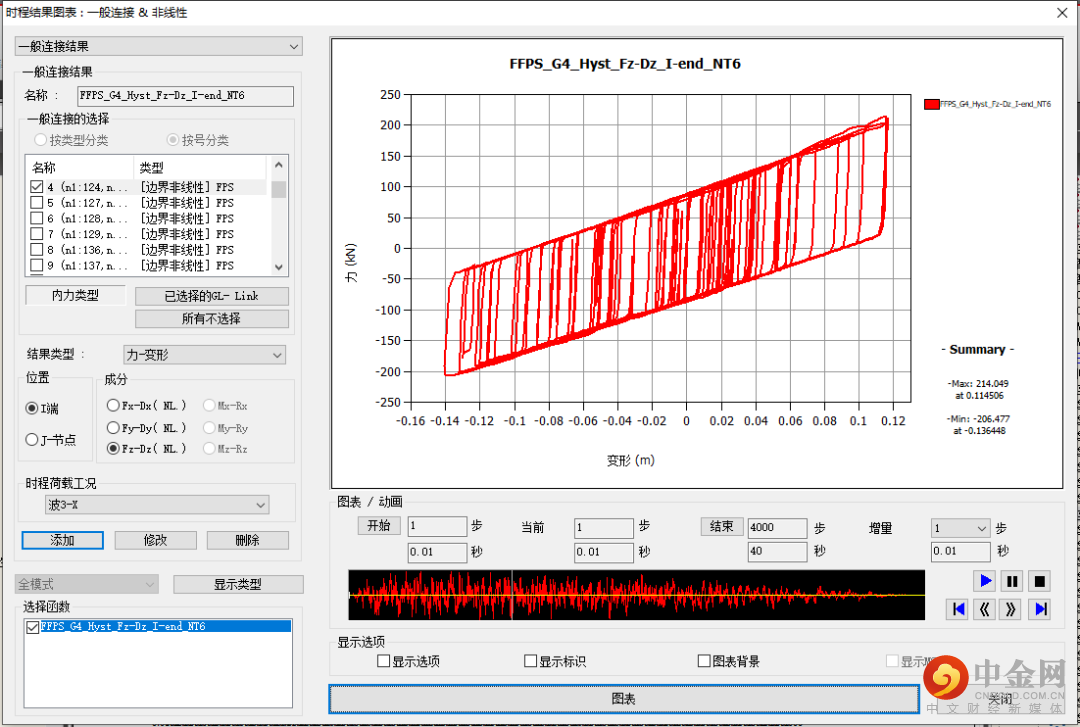
Task: Jump to last step of animation
Action: click(1040, 609)
